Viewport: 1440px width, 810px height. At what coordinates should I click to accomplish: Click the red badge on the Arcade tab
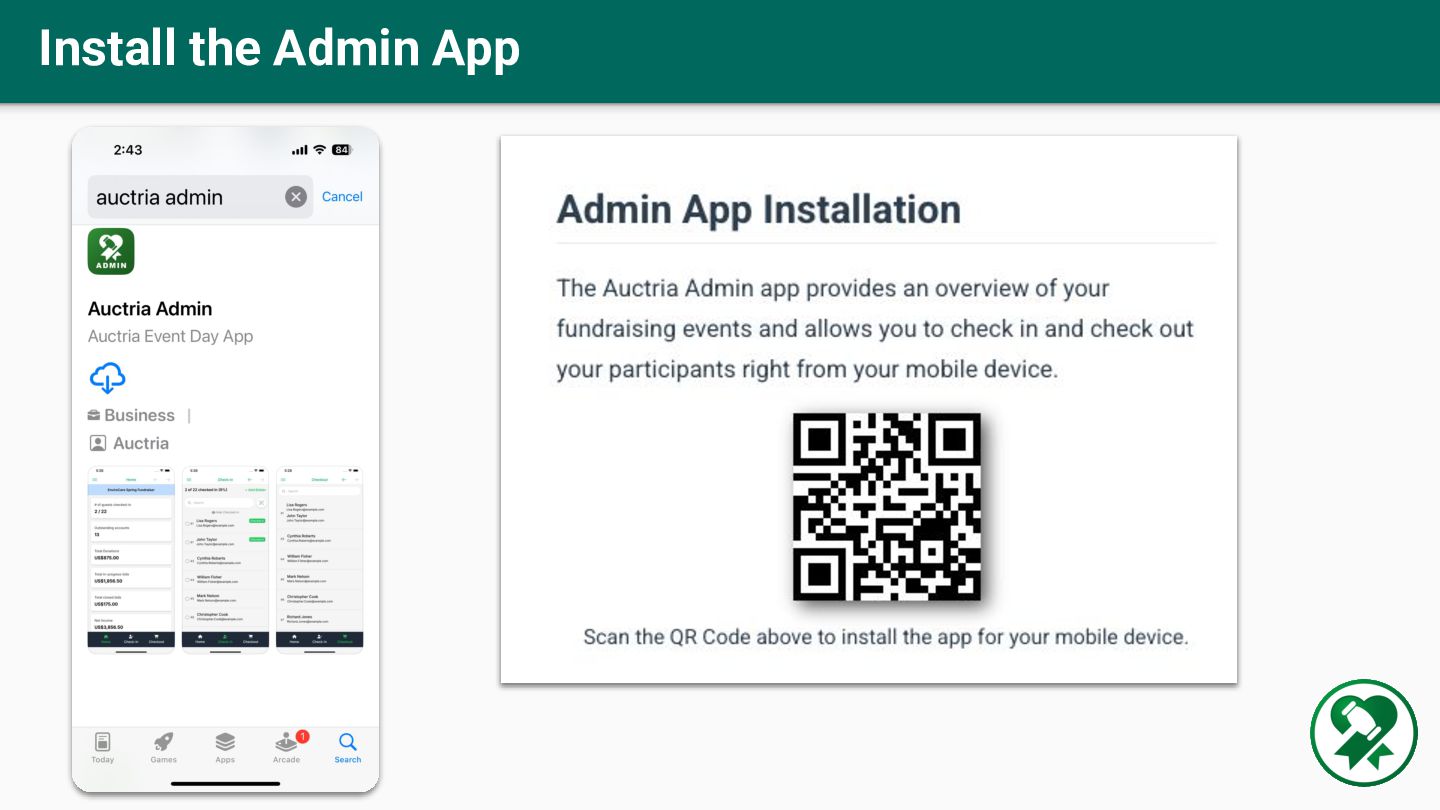302,737
